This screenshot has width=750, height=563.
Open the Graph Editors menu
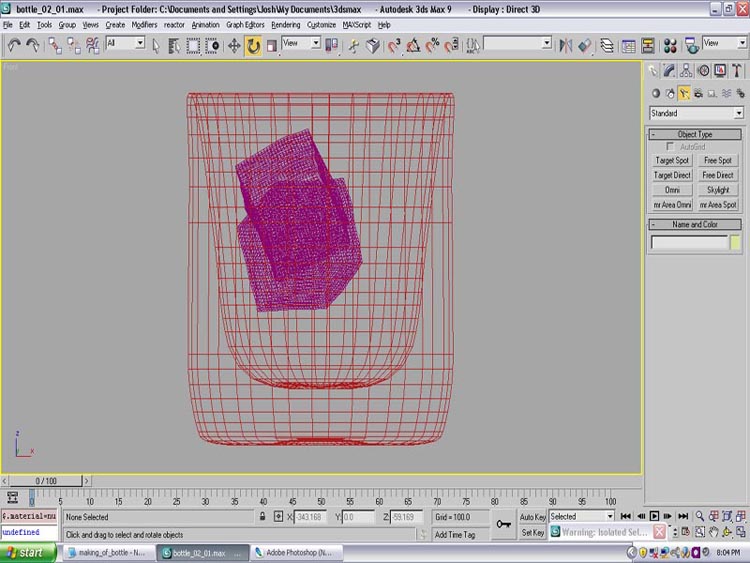pos(245,24)
